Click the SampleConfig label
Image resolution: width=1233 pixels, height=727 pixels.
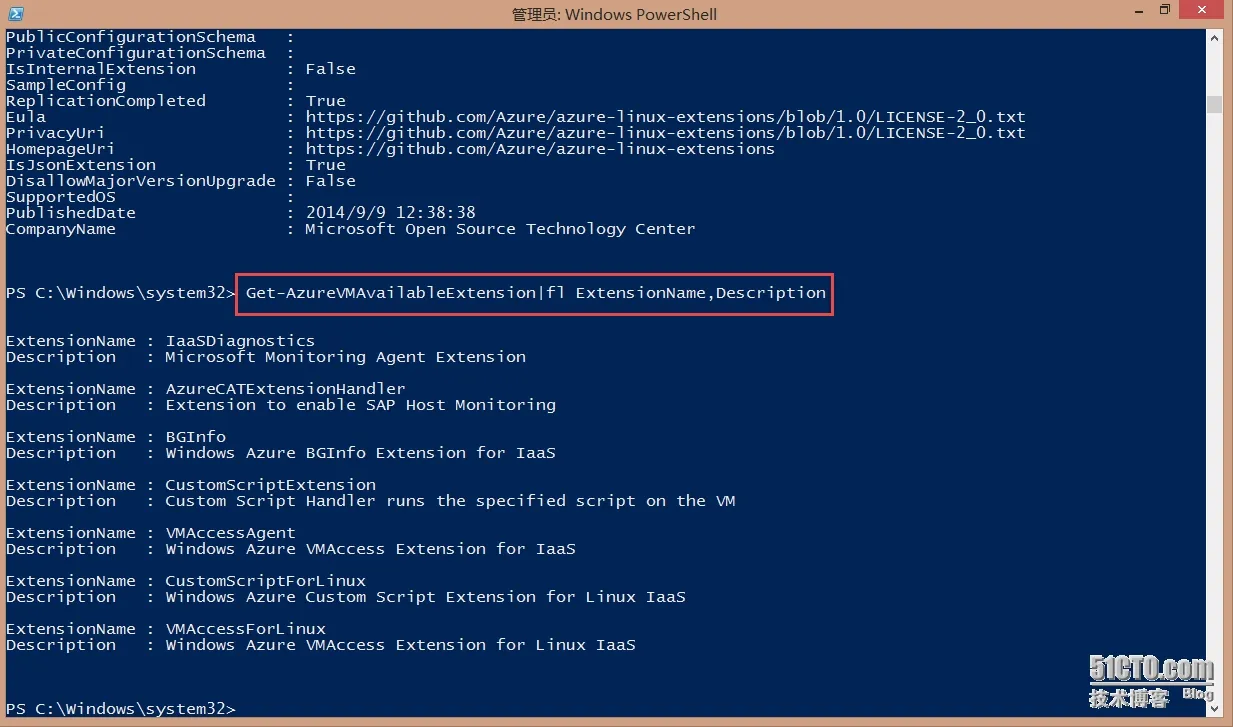pyautogui.click(x=65, y=85)
